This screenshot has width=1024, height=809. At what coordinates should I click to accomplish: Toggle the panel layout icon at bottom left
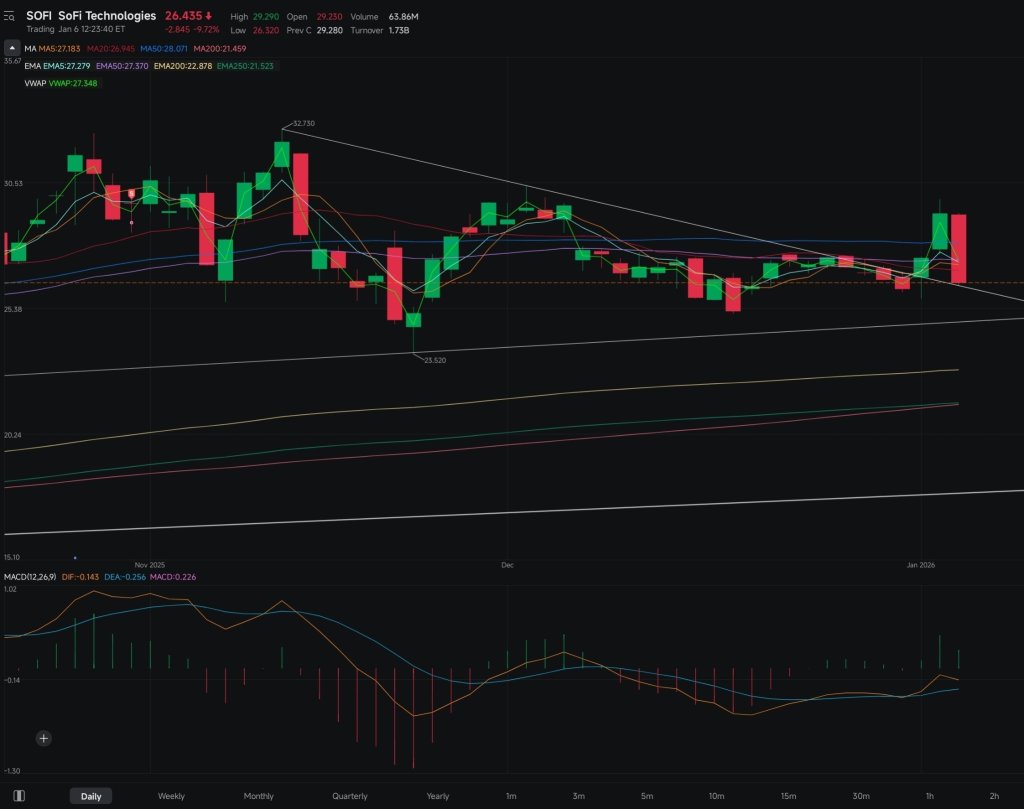pos(19,795)
